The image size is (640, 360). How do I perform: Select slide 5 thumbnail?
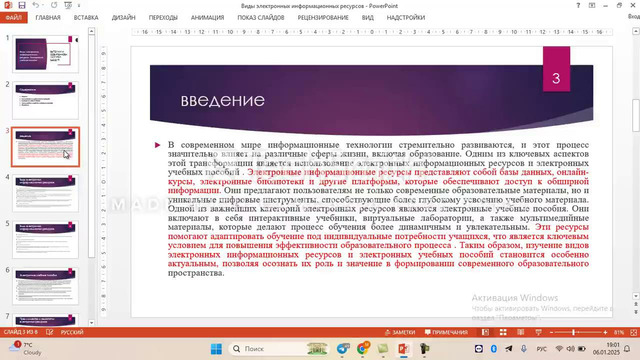tap(45, 240)
